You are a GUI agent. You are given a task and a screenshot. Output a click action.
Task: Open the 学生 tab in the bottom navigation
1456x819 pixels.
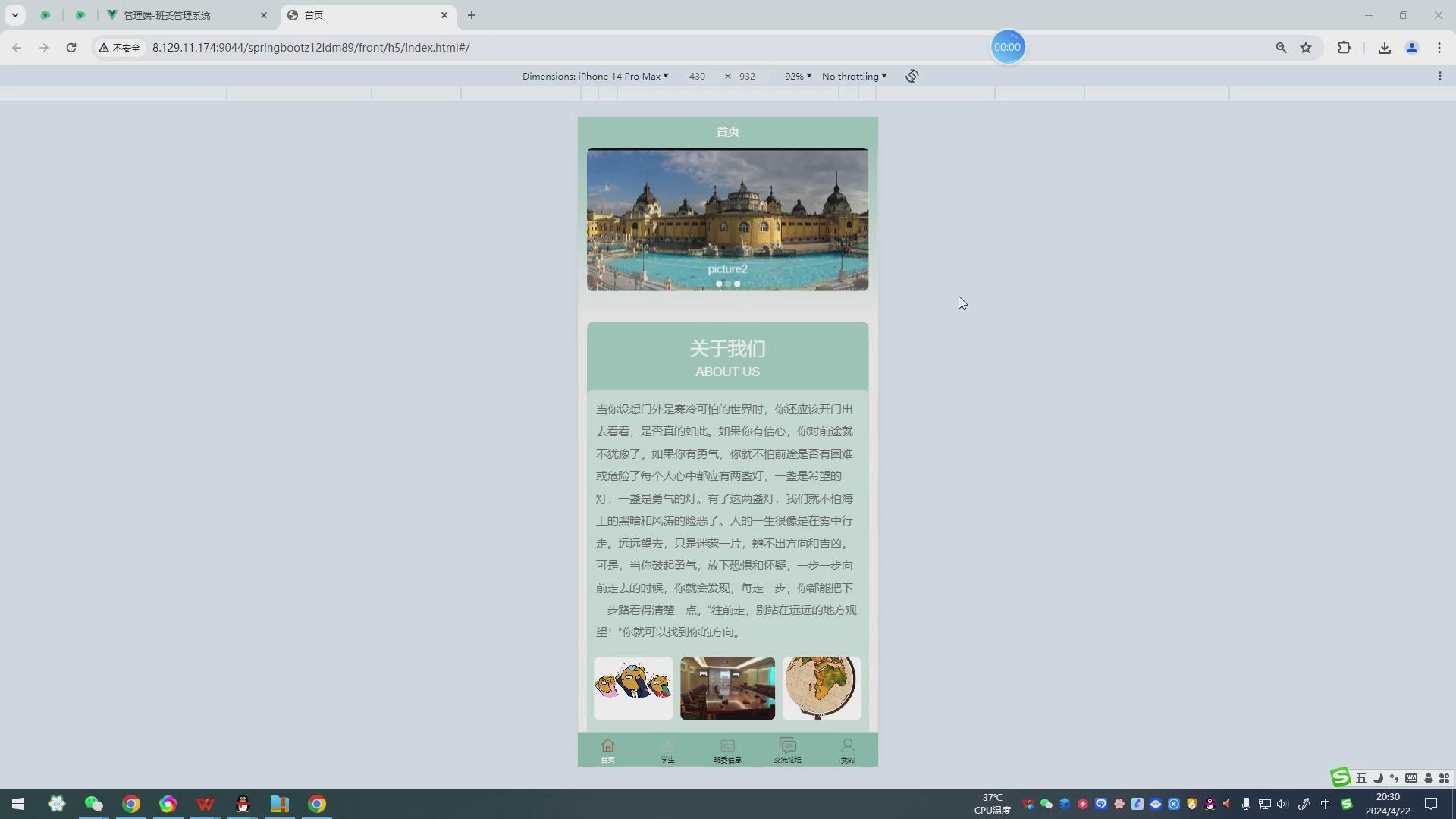coord(667,750)
